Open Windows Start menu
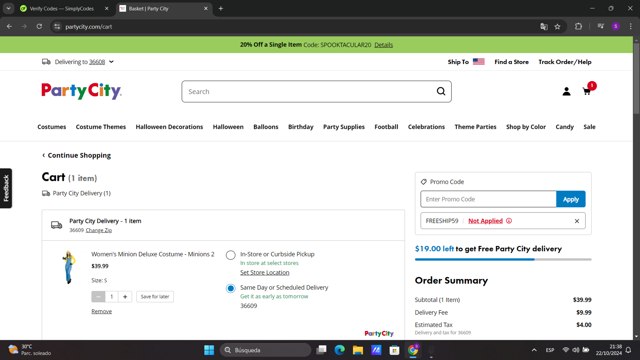 (x=209, y=350)
